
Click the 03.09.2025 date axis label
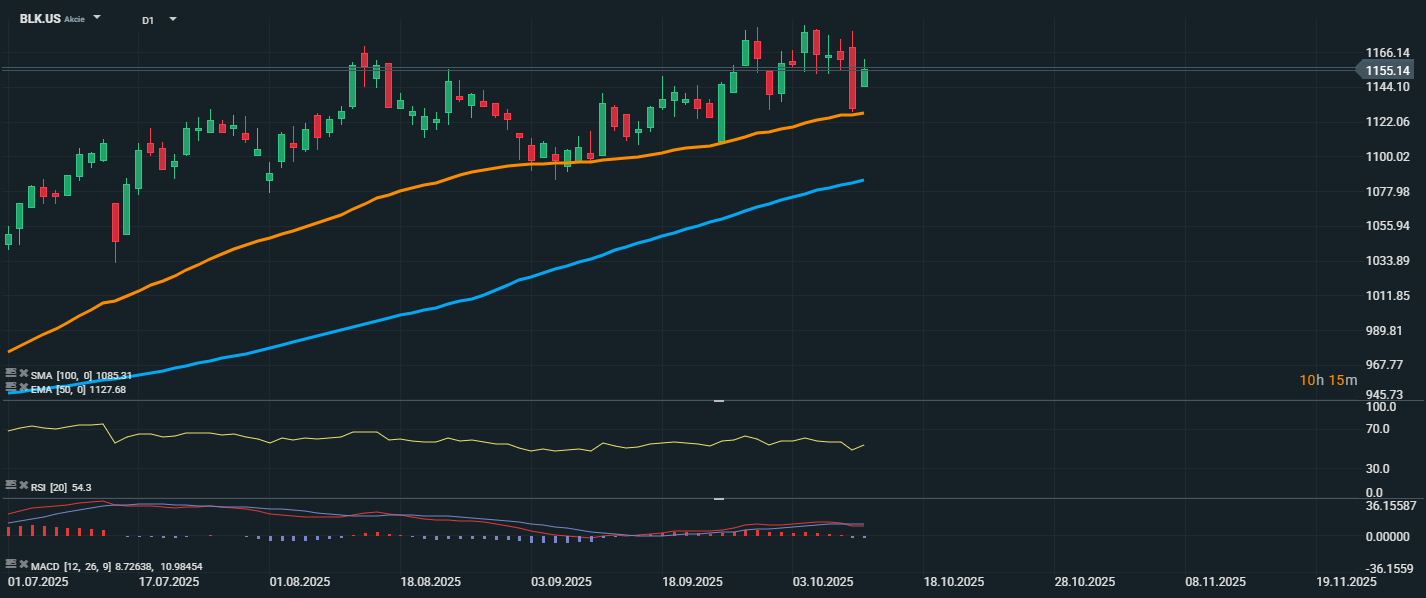pos(561,581)
